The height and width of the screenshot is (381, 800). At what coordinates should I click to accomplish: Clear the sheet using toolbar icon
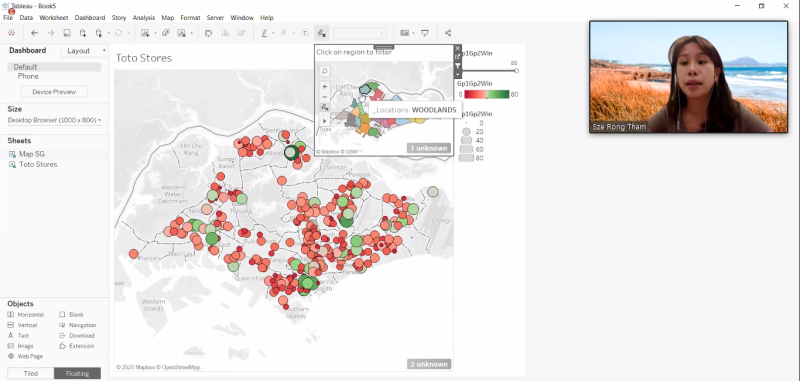(x=182, y=33)
